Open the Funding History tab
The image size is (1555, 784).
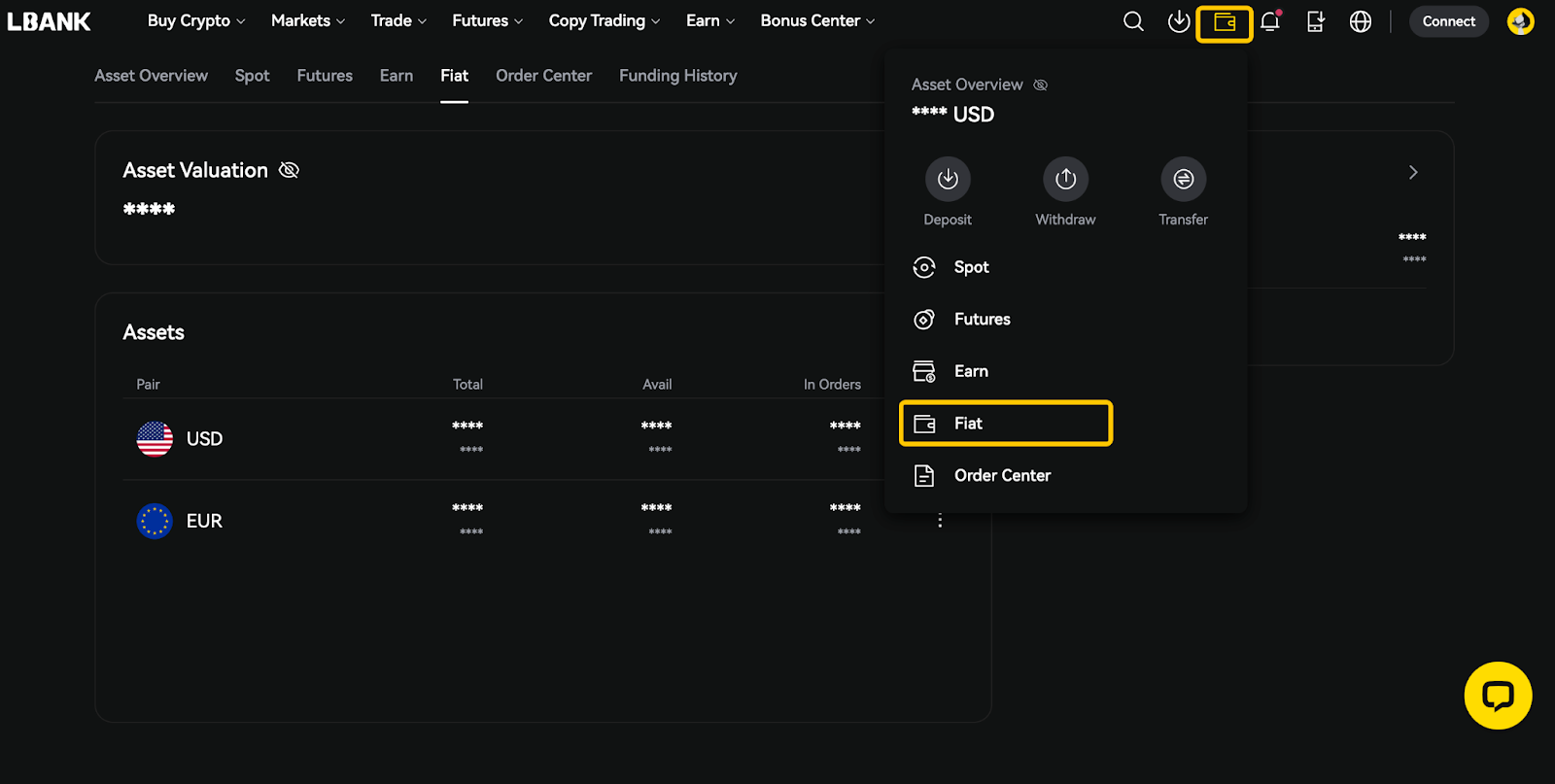pos(677,76)
